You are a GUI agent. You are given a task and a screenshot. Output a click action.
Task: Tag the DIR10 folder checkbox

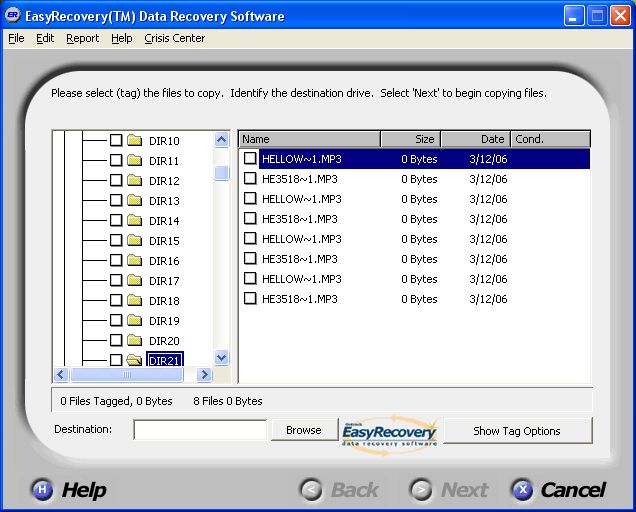pos(116,140)
